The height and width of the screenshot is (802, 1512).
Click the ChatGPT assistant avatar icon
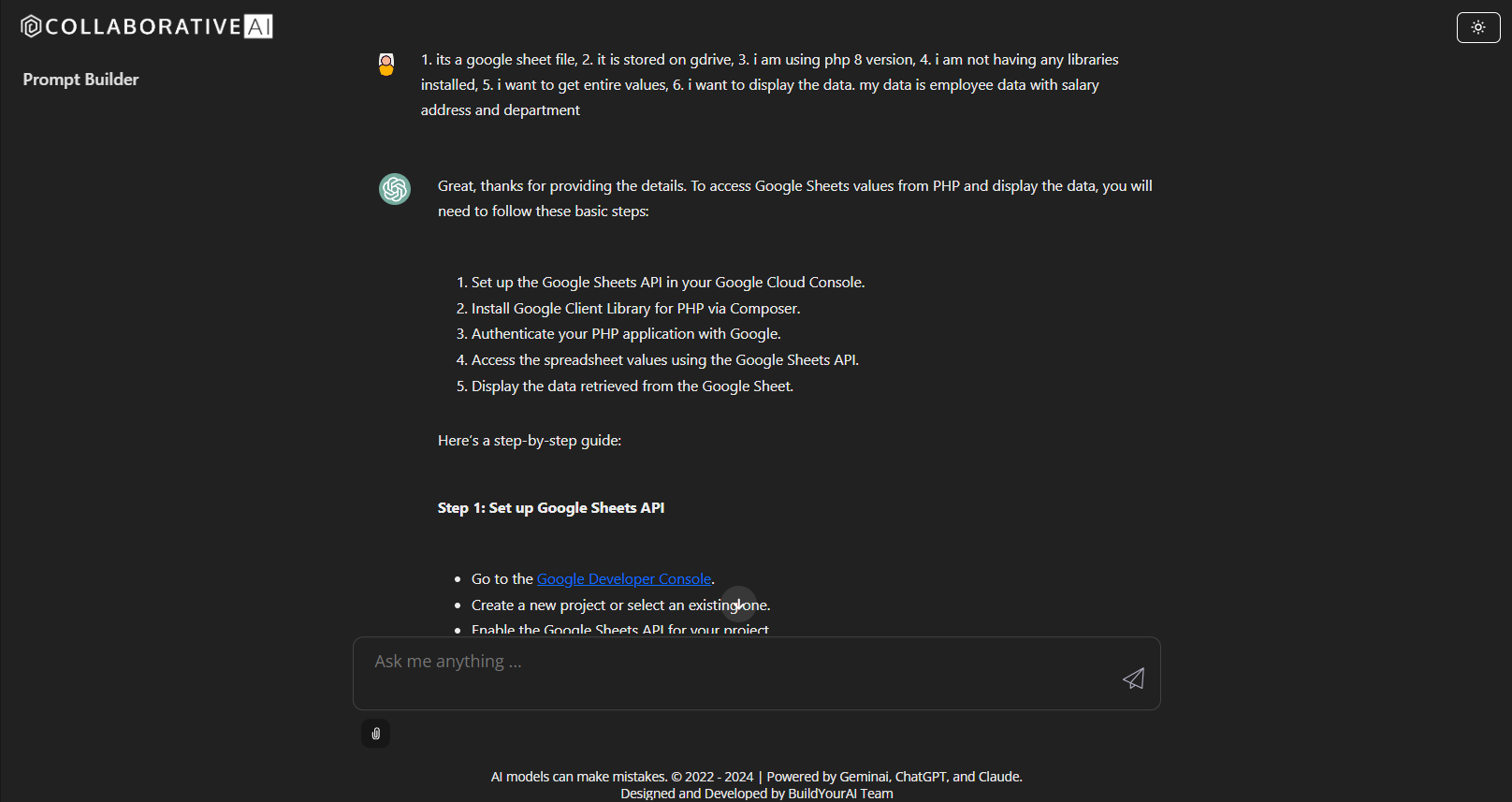point(394,189)
